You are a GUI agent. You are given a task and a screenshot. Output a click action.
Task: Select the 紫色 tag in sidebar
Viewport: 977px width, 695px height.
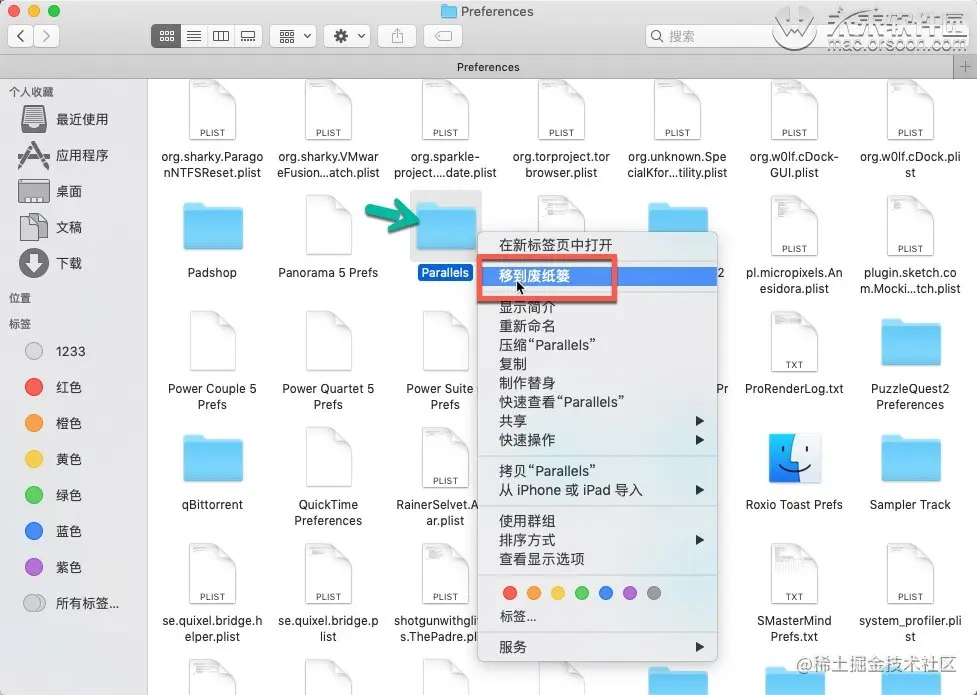(x=54, y=567)
